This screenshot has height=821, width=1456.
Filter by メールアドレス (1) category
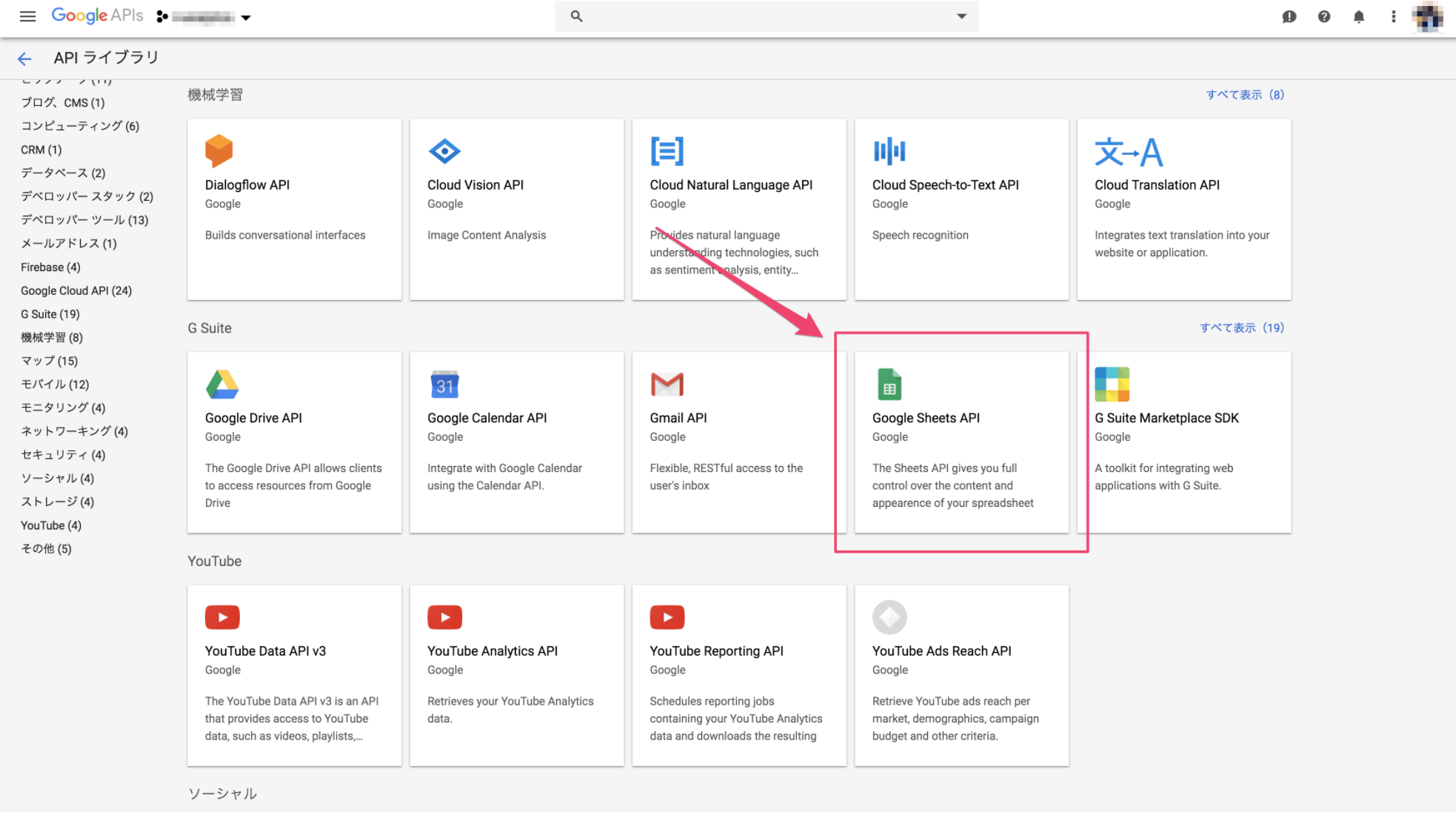[x=69, y=244]
